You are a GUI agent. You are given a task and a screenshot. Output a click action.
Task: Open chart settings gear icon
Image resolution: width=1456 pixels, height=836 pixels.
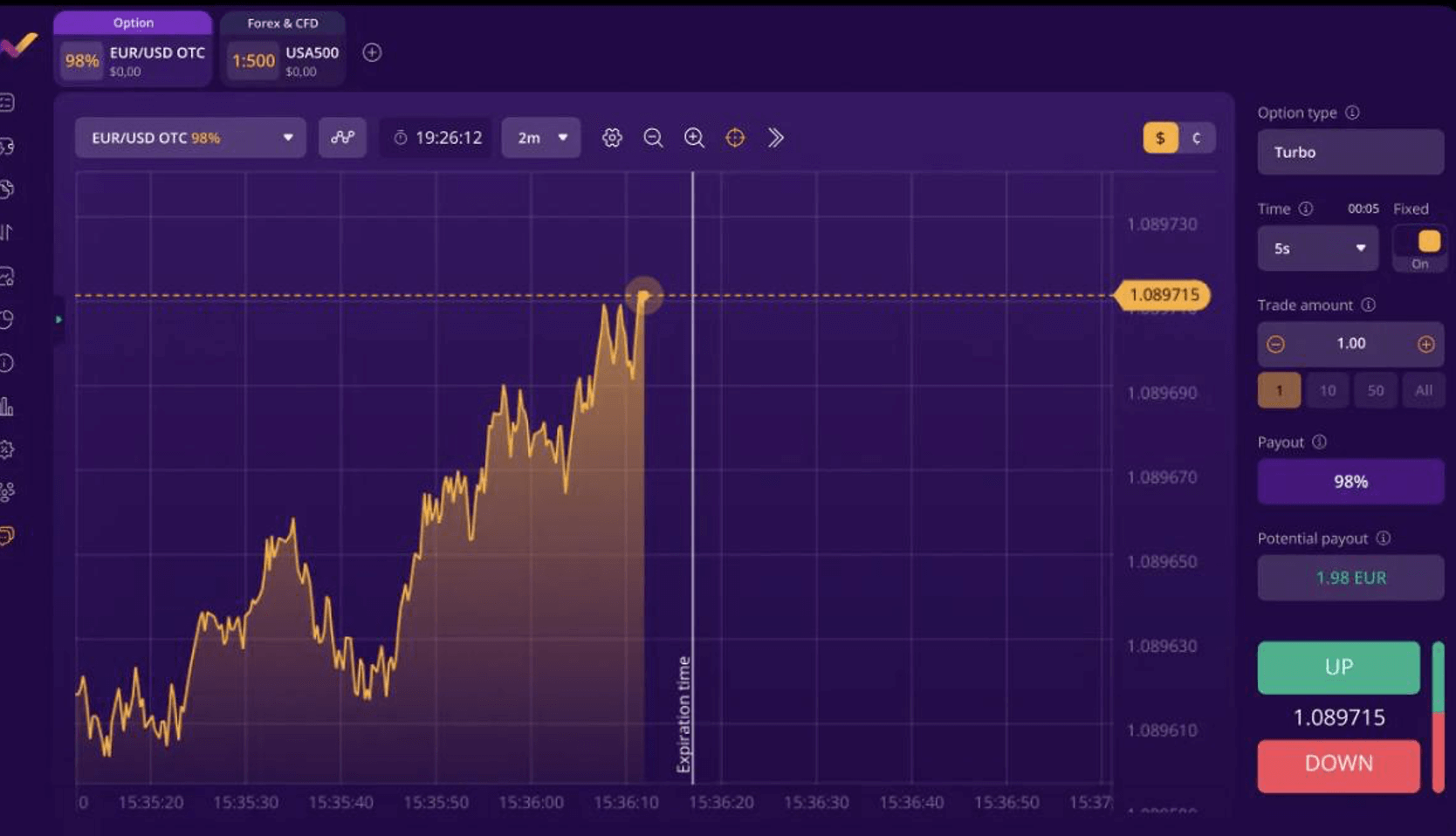coord(612,138)
